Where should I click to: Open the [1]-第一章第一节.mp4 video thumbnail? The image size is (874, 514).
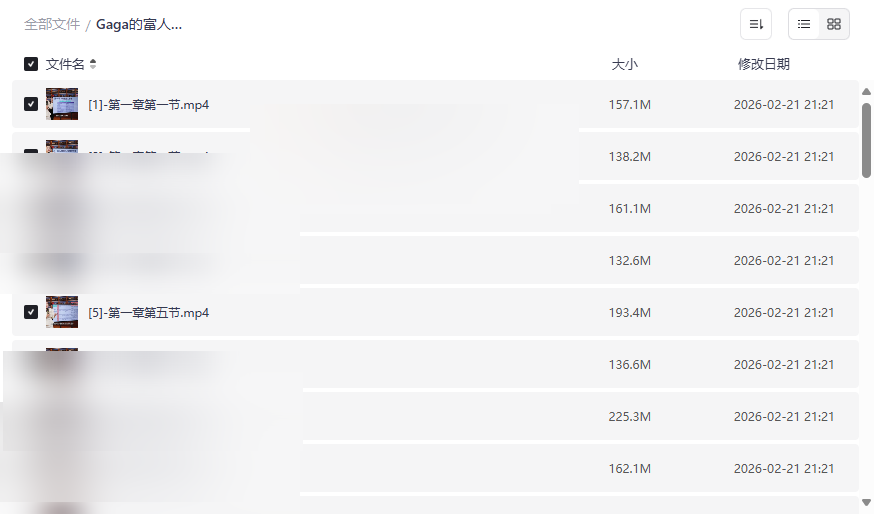click(x=62, y=104)
